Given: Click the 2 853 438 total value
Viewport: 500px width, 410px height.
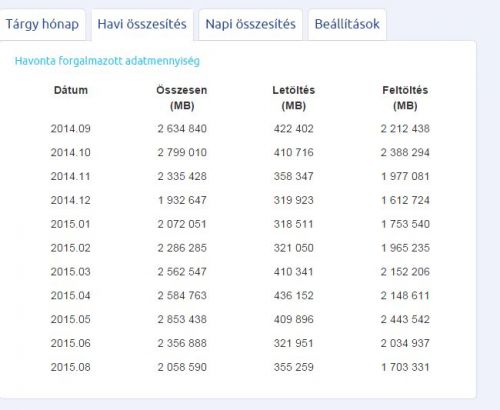Looking at the screenshot, I should [x=182, y=319].
